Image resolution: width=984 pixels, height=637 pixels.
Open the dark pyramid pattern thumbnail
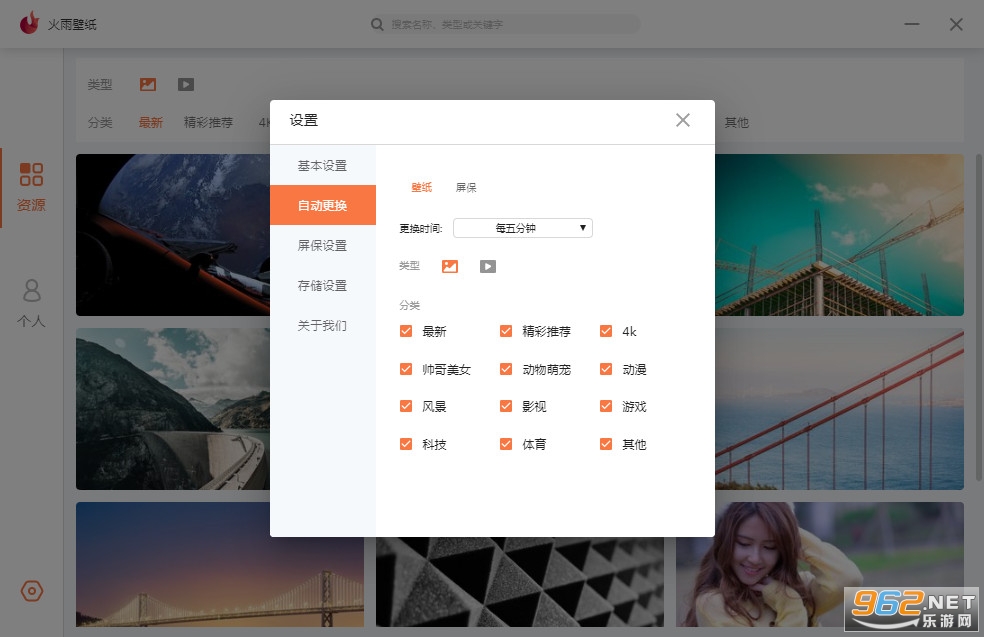click(x=520, y=582)
